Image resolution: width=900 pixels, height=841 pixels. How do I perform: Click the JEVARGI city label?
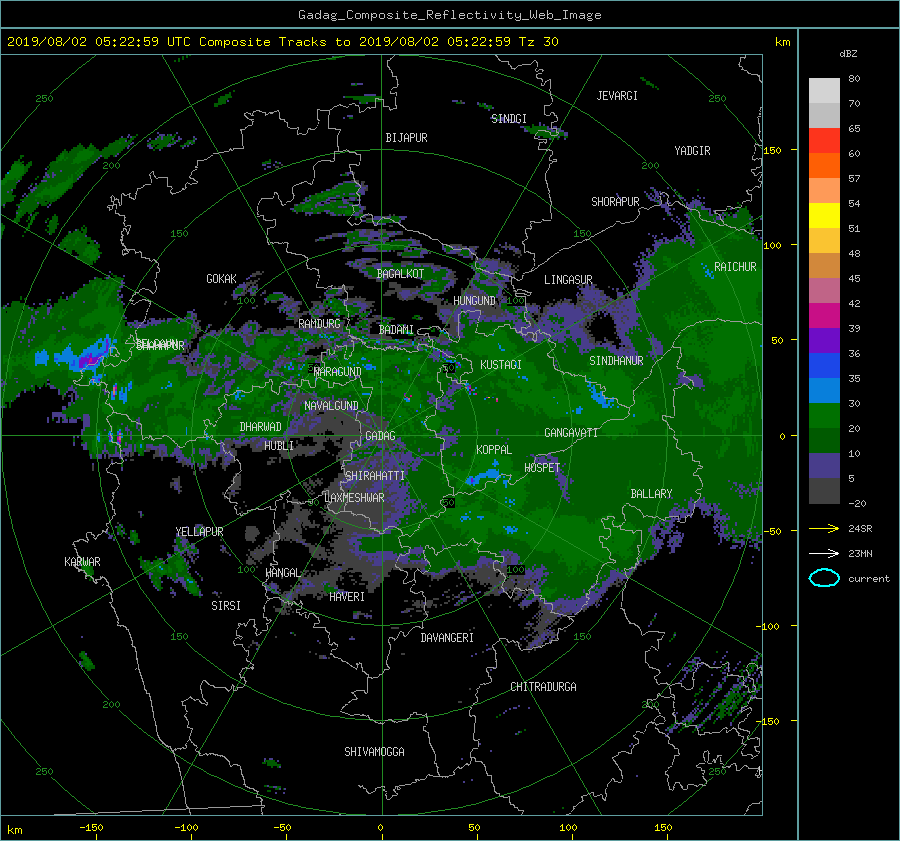617,96
